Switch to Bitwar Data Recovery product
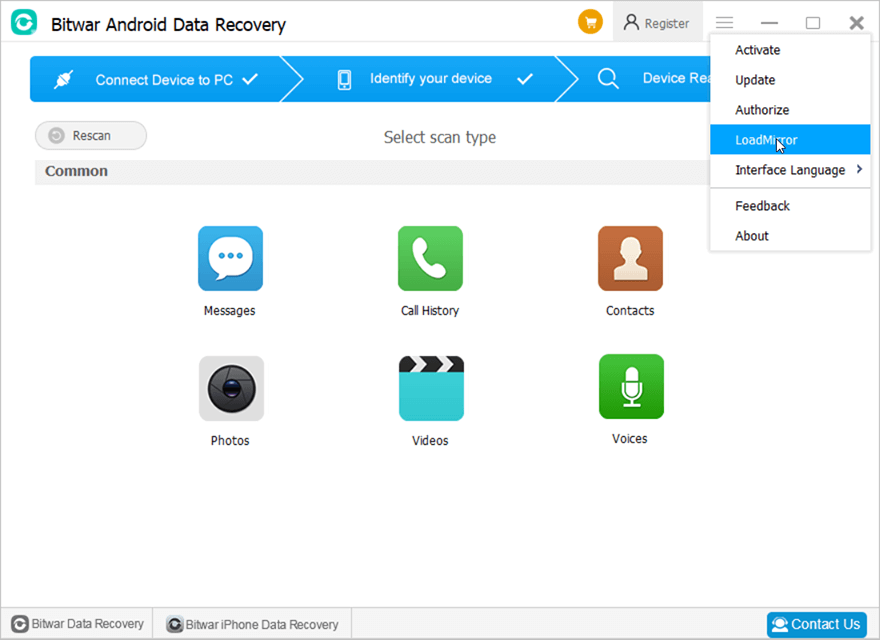Viewport: 880px width, 640px height. [77, 624]
